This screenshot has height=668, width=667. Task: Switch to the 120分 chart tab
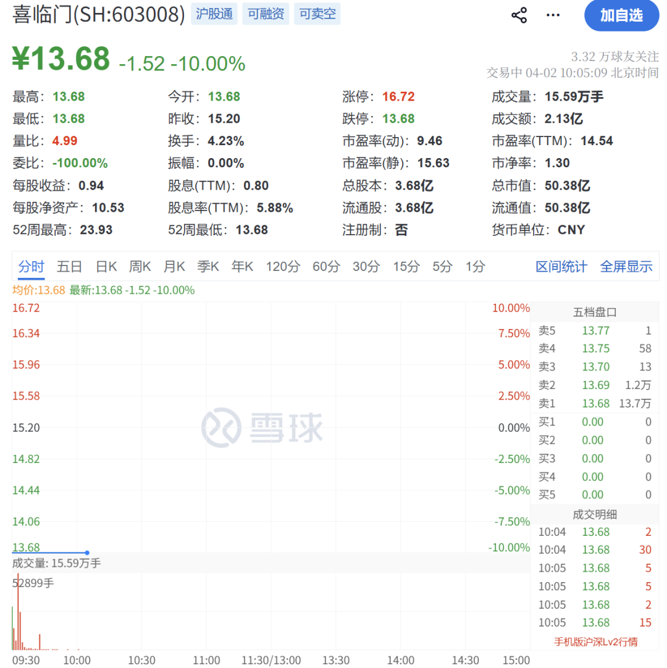click(x=282, y=266)
